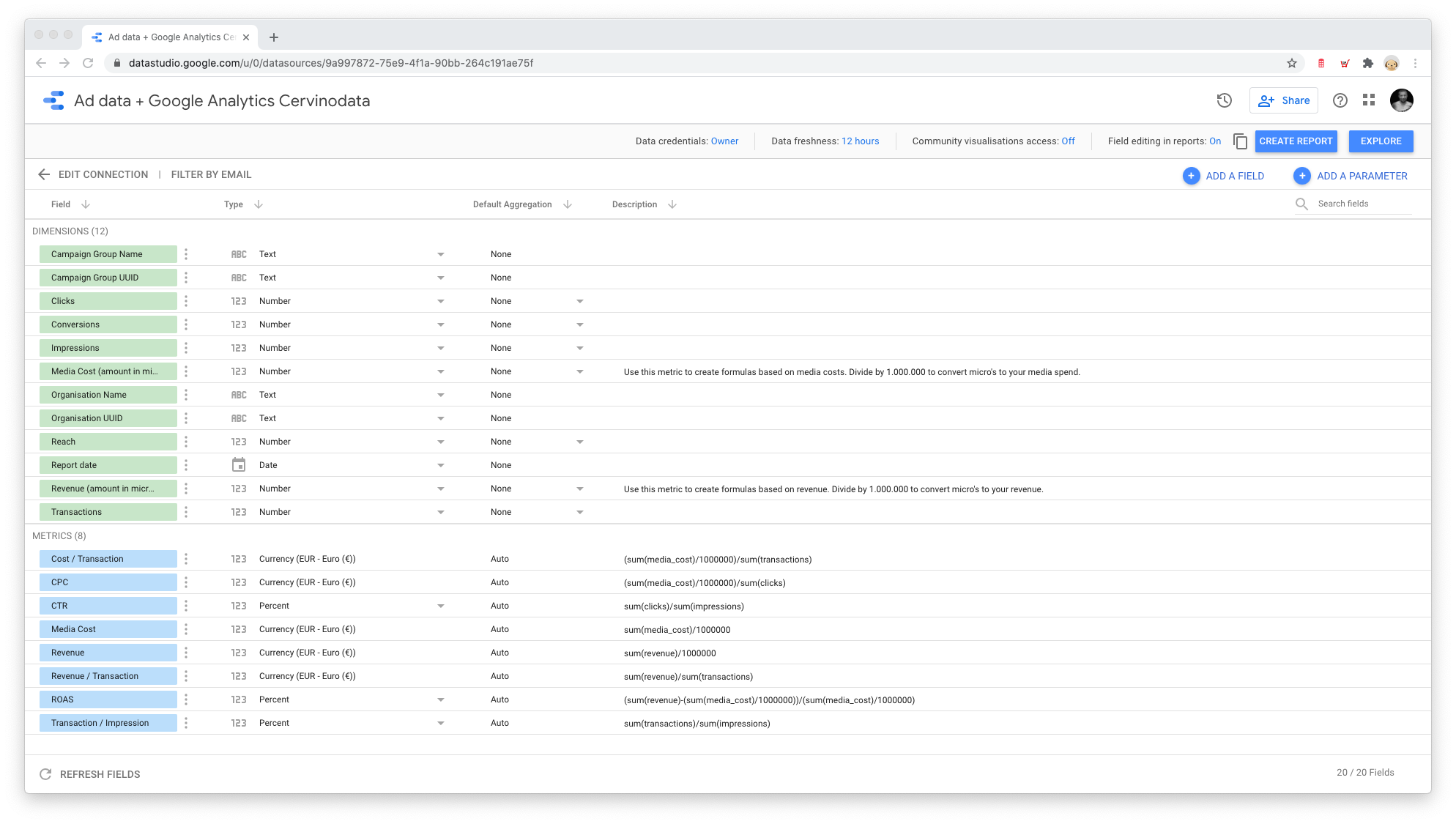Expand the Type dropdown for CTR
The width and height of the screenshot is (1456, 824).
click(441, 606)
